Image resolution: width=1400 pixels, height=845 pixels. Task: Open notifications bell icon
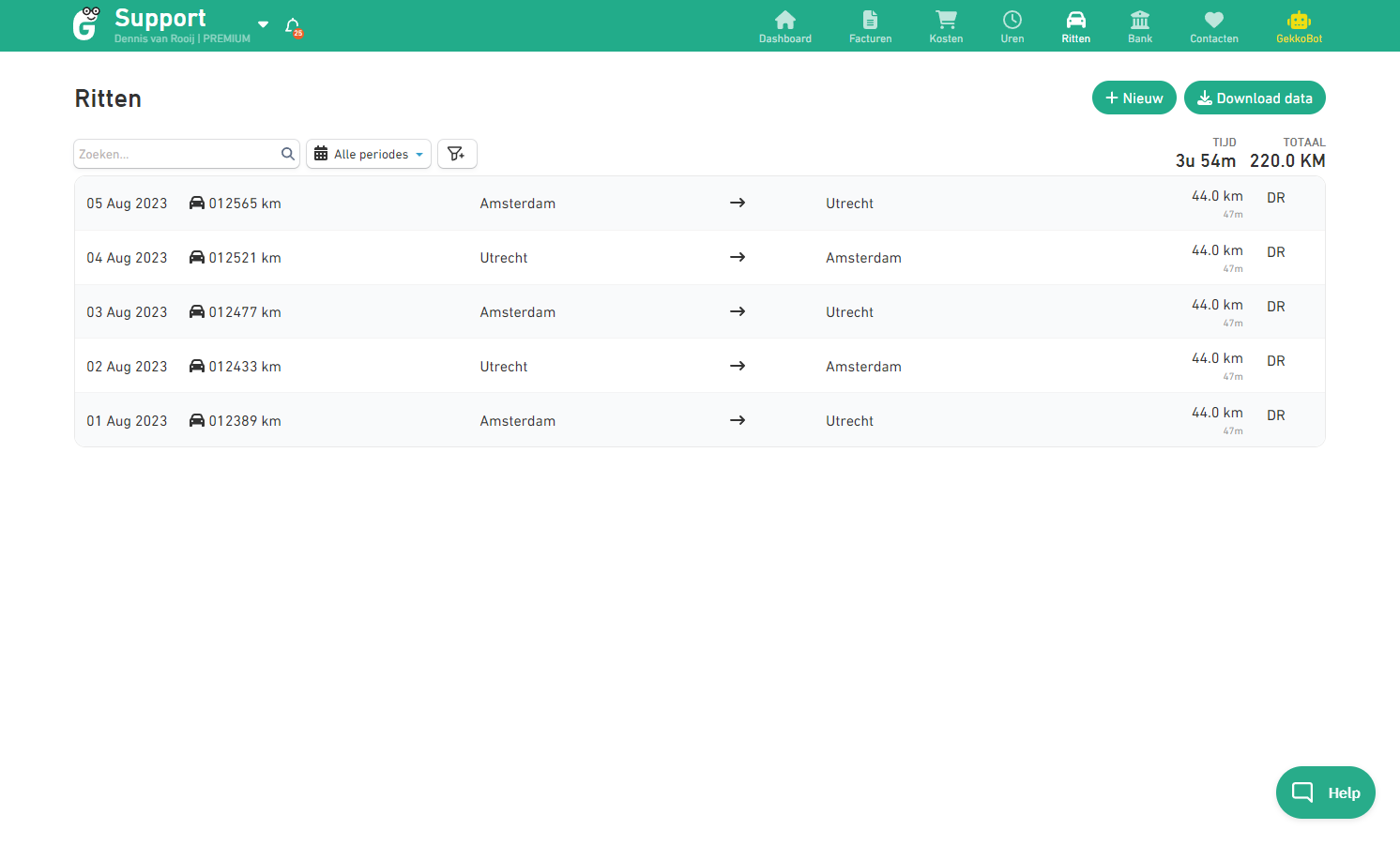coord(293,26)
